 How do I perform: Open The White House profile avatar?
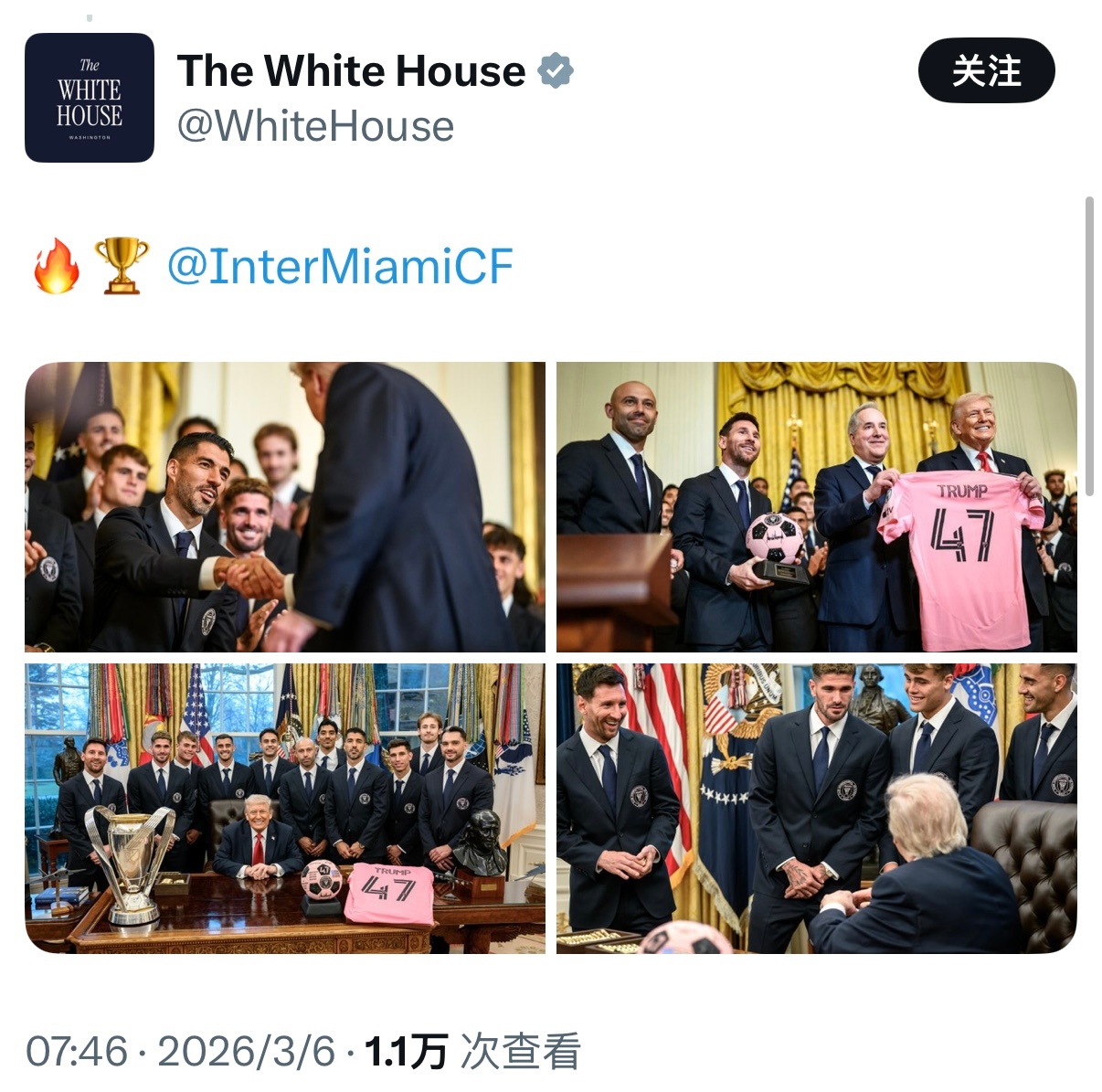tap(90, 98)
